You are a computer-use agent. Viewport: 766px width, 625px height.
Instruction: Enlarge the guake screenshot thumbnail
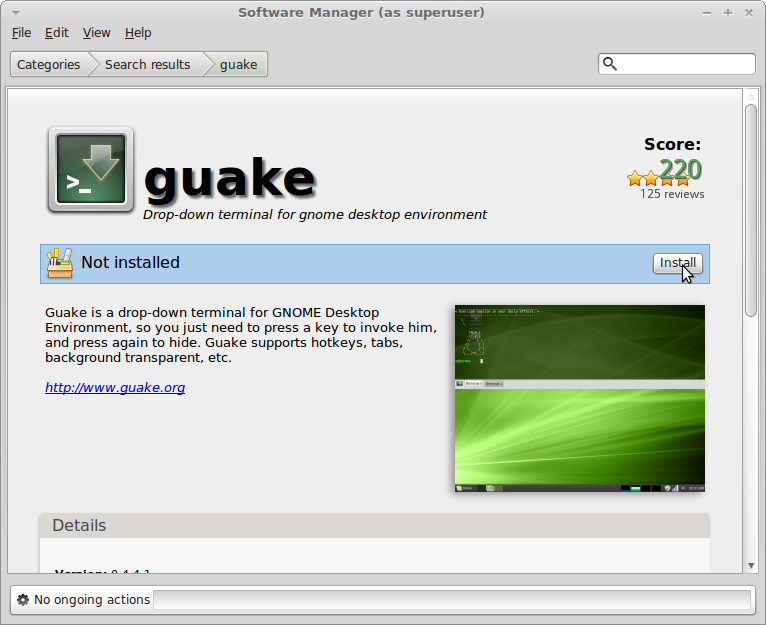[580, 398]
